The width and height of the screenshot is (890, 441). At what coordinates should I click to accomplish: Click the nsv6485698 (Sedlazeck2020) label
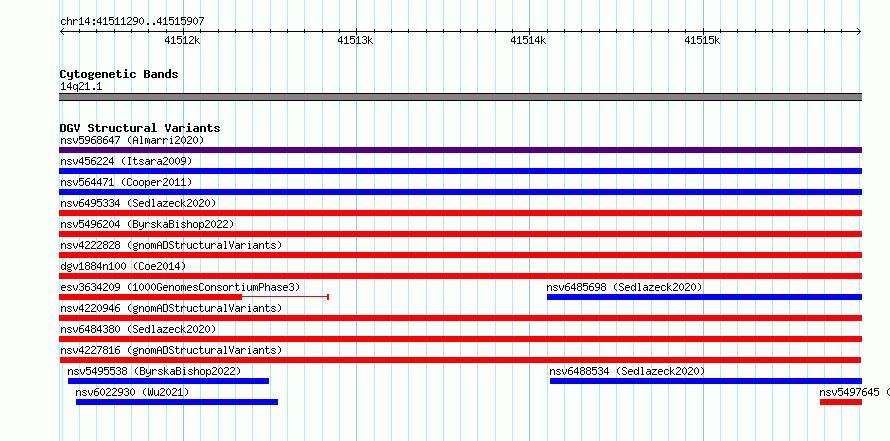tap(624, 287)
